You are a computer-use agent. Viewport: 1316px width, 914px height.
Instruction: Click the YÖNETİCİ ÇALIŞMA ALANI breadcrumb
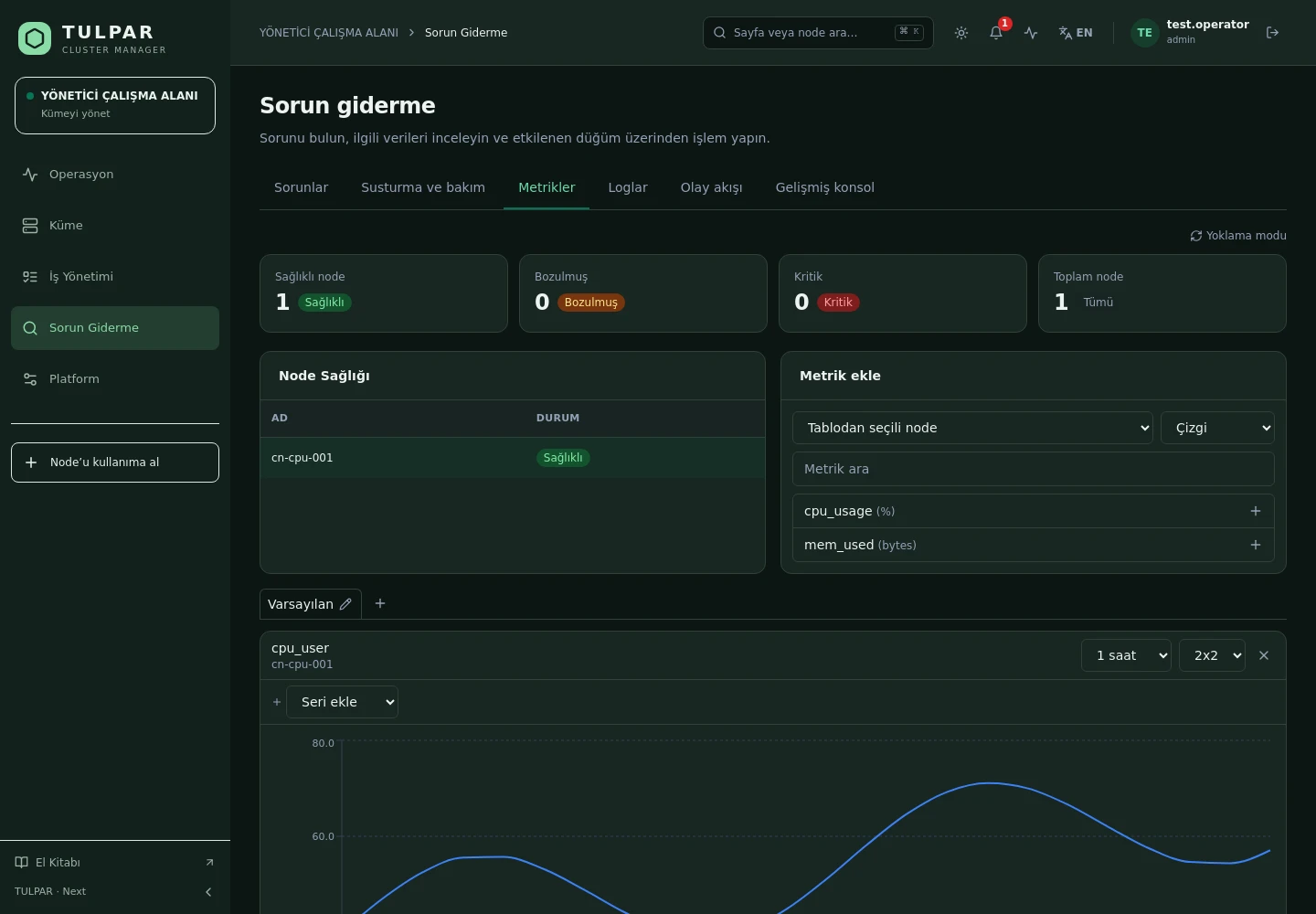click(x=329, y=33)
